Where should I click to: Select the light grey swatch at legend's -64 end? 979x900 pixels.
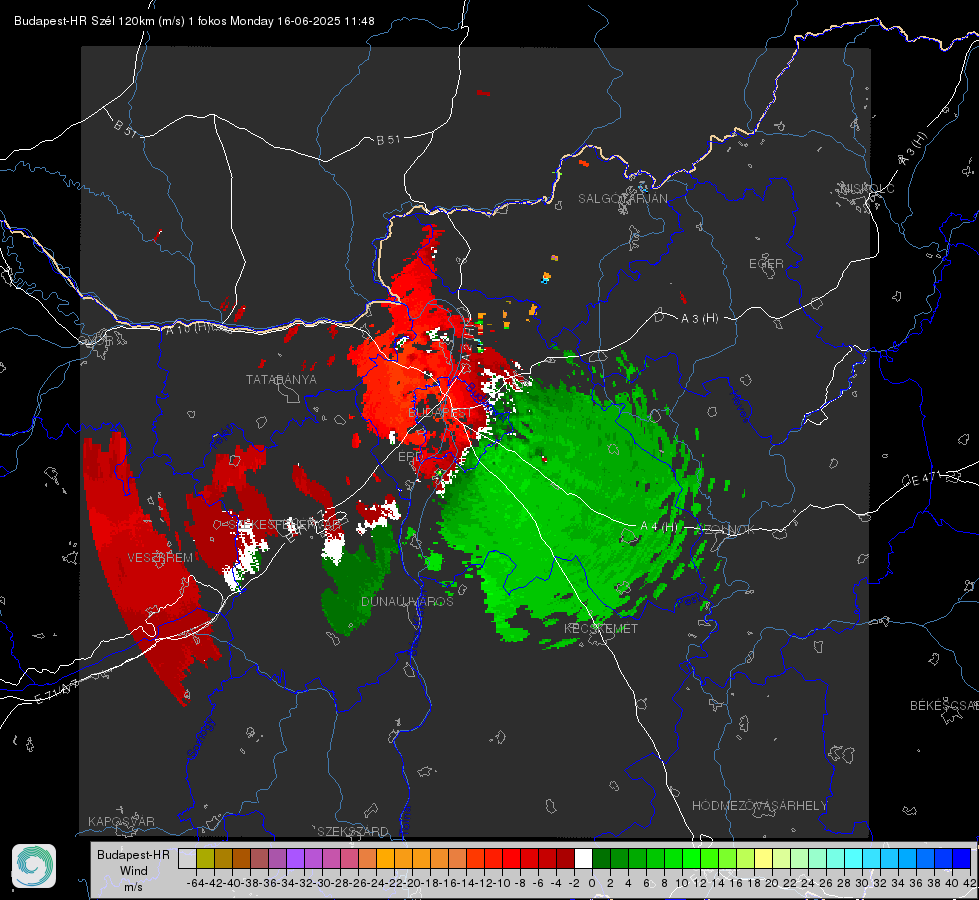(187, 858)
